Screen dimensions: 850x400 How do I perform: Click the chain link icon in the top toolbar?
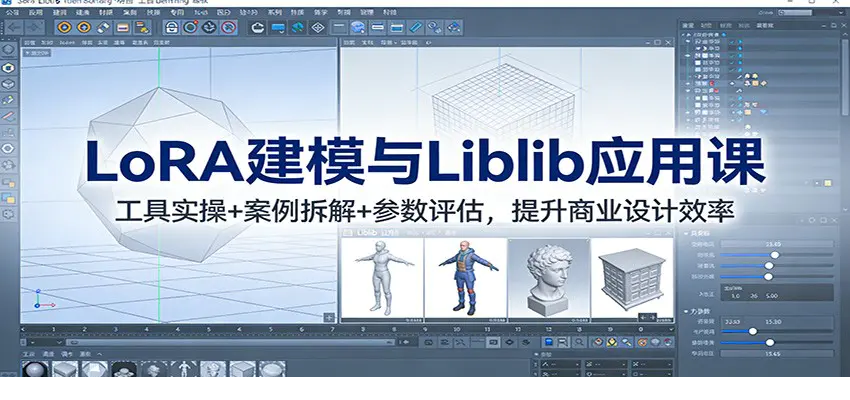coord(434,27)
